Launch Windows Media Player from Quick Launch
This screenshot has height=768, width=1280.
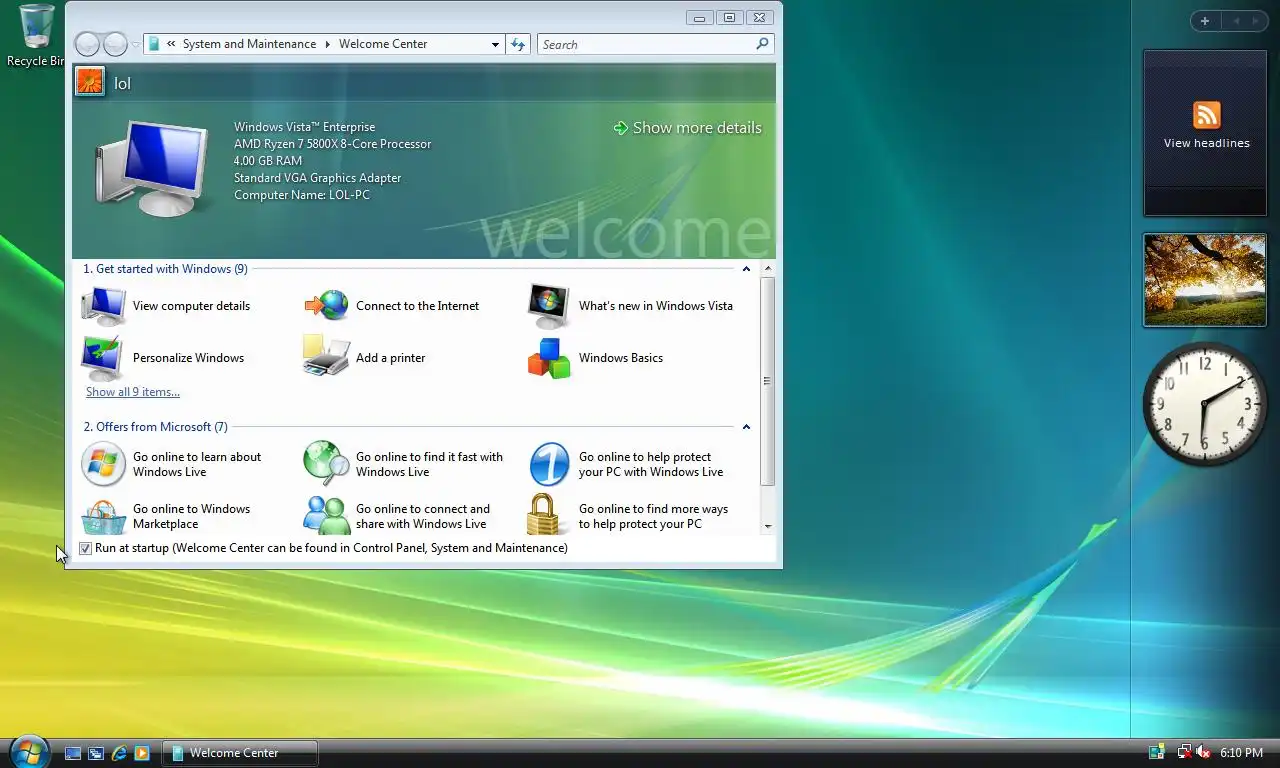pyautogui.click(x=142, y=753)
